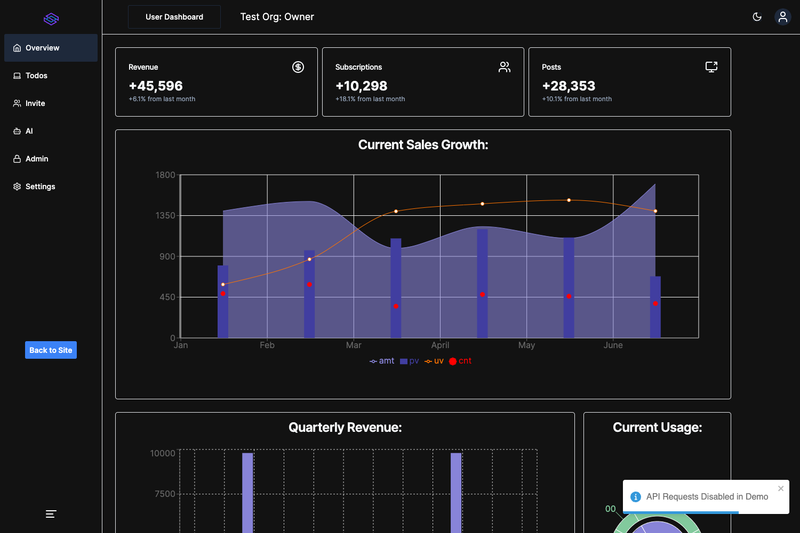Click the info icon in the toast notification
Image resolution: width=800 pixels, height=533 pixels.
tap(635, 497)
